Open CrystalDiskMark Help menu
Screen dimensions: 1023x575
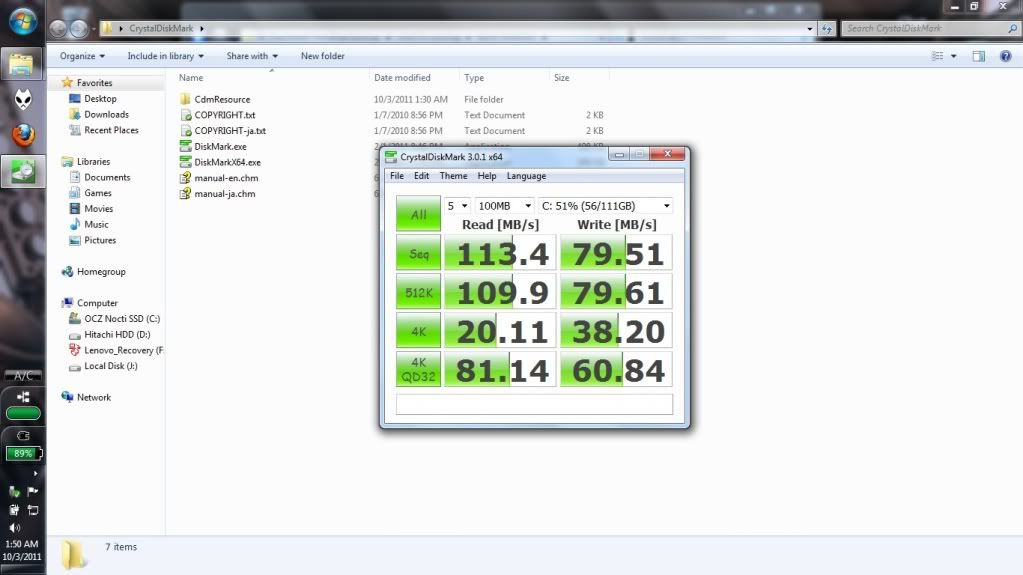487,176
